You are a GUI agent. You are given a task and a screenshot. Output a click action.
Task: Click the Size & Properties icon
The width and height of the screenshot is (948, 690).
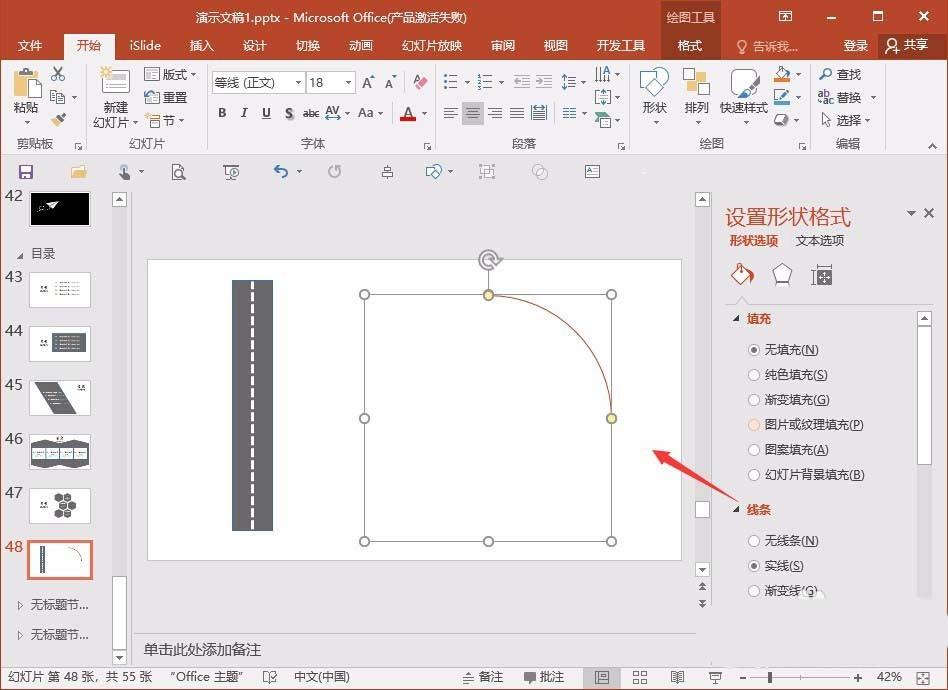pos(821,274)
